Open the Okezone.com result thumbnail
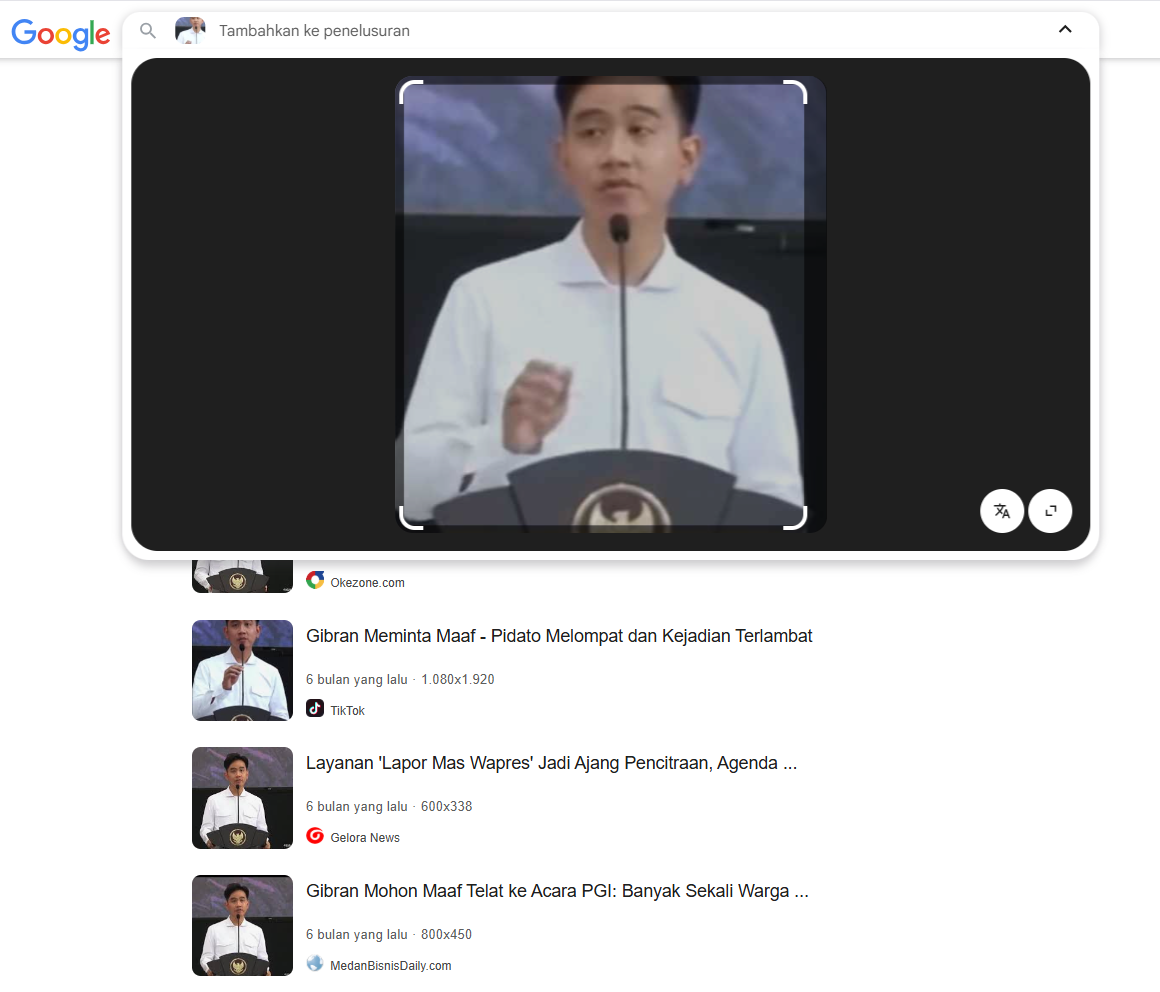 tap(243, 576)
